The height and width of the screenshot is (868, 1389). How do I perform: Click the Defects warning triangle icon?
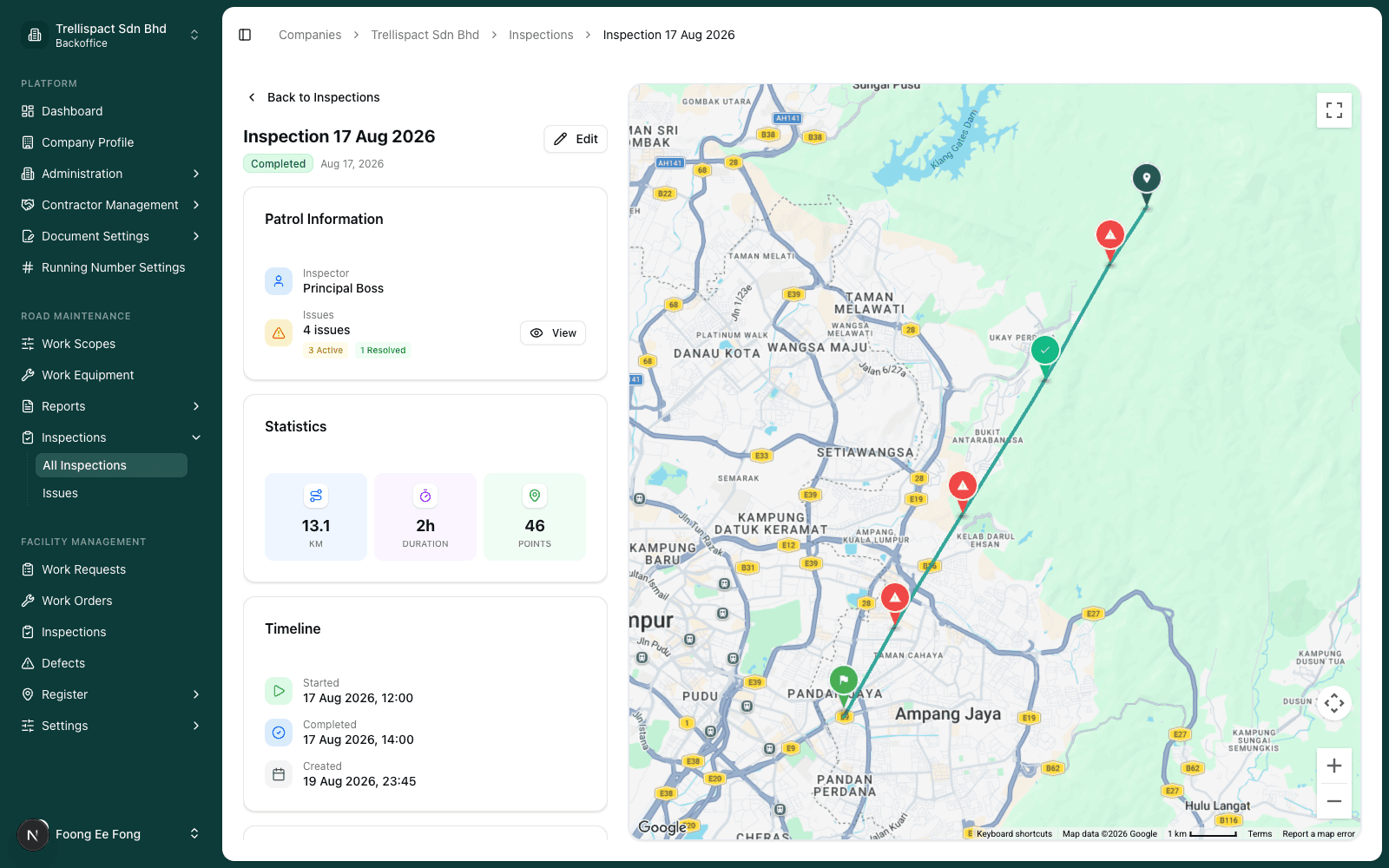28,663
